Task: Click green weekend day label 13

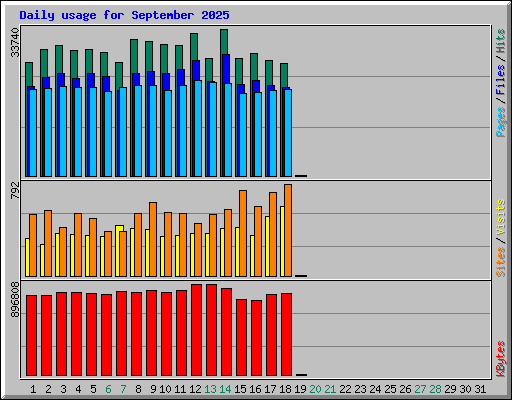Action: pos(210,389)
